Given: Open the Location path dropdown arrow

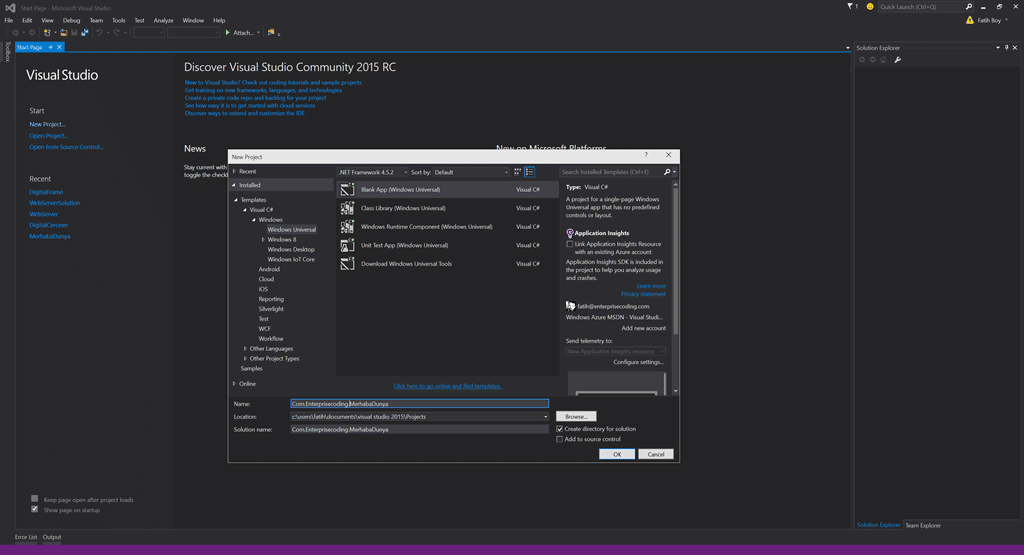Looking at the screenshot, I should click(x=545, y=417).
